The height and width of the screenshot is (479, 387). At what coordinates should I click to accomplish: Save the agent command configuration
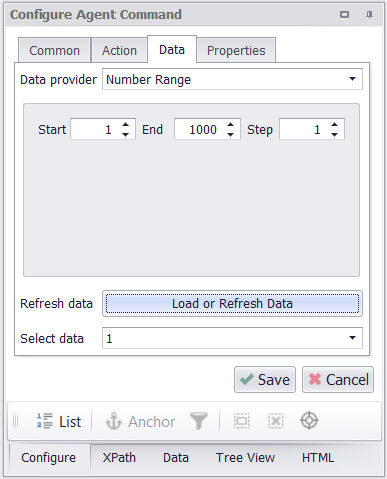[265, 380]
